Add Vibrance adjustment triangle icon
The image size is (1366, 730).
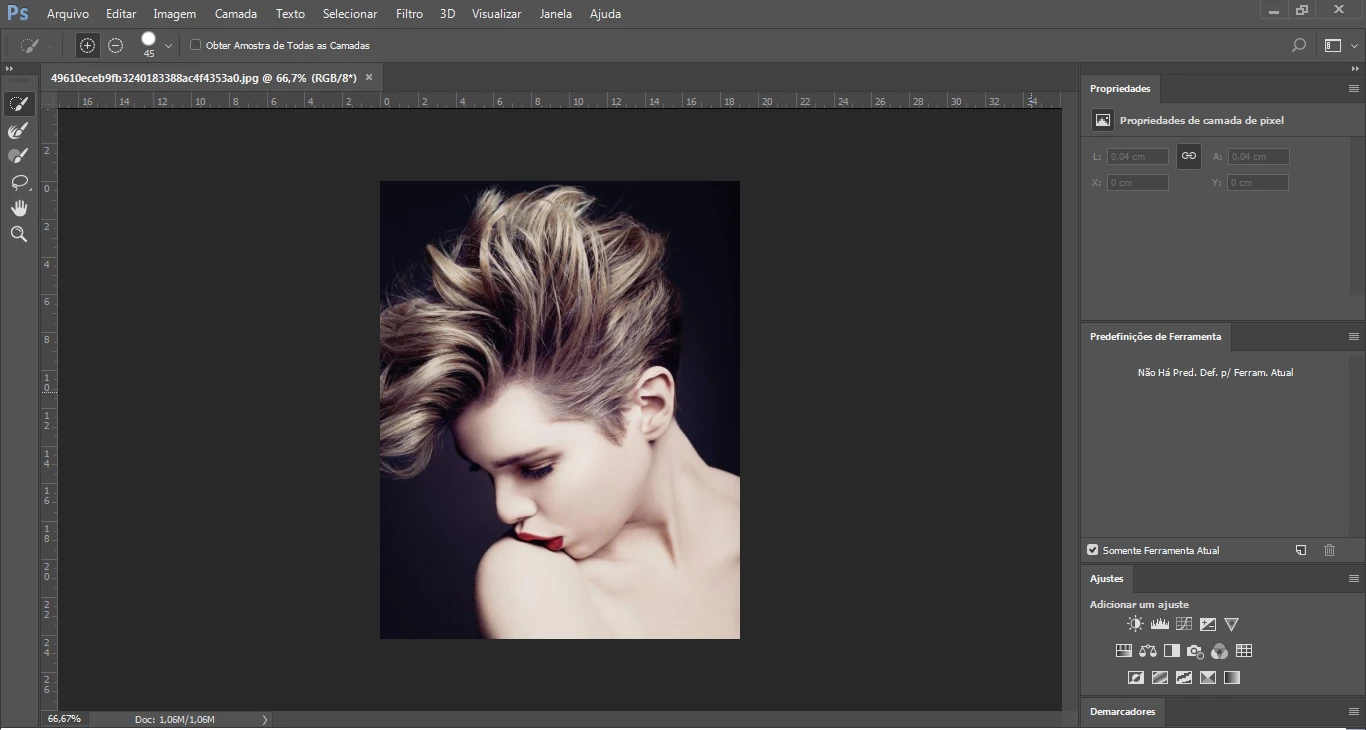pos(1232,624)
